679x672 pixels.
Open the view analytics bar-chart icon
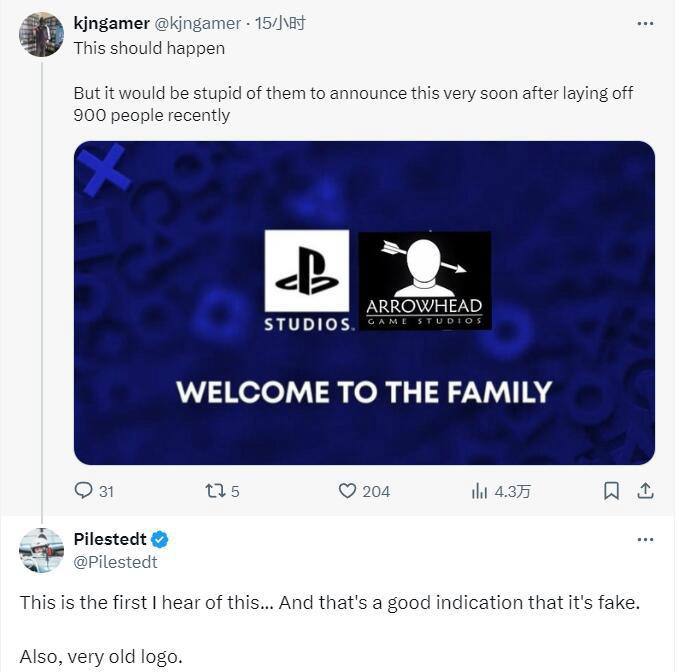click(480, 491)
